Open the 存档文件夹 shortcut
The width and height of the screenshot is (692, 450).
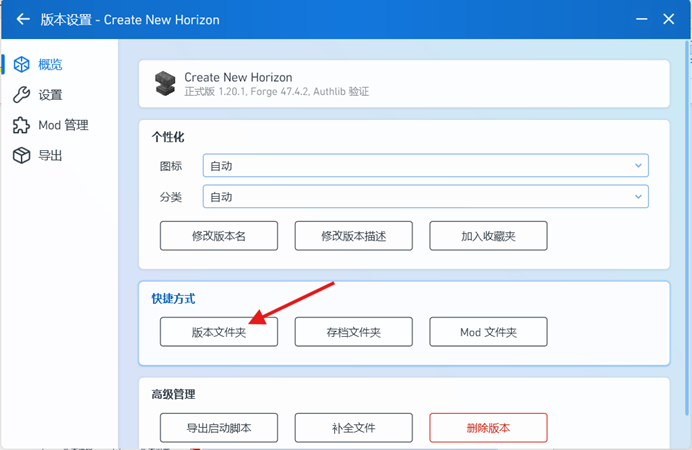click(x=353, y=332)
